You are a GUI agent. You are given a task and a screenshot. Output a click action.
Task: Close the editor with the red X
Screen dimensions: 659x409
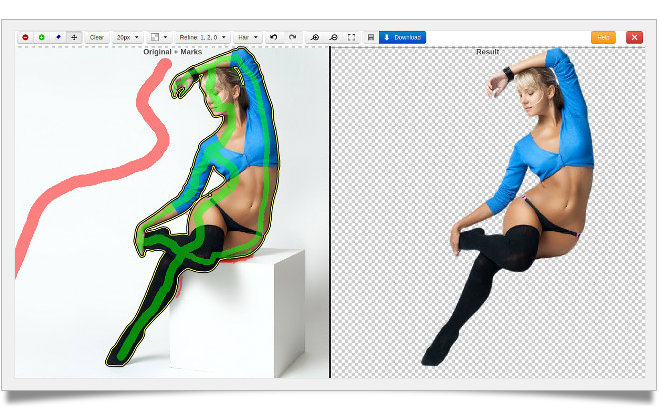click(634, 37)
